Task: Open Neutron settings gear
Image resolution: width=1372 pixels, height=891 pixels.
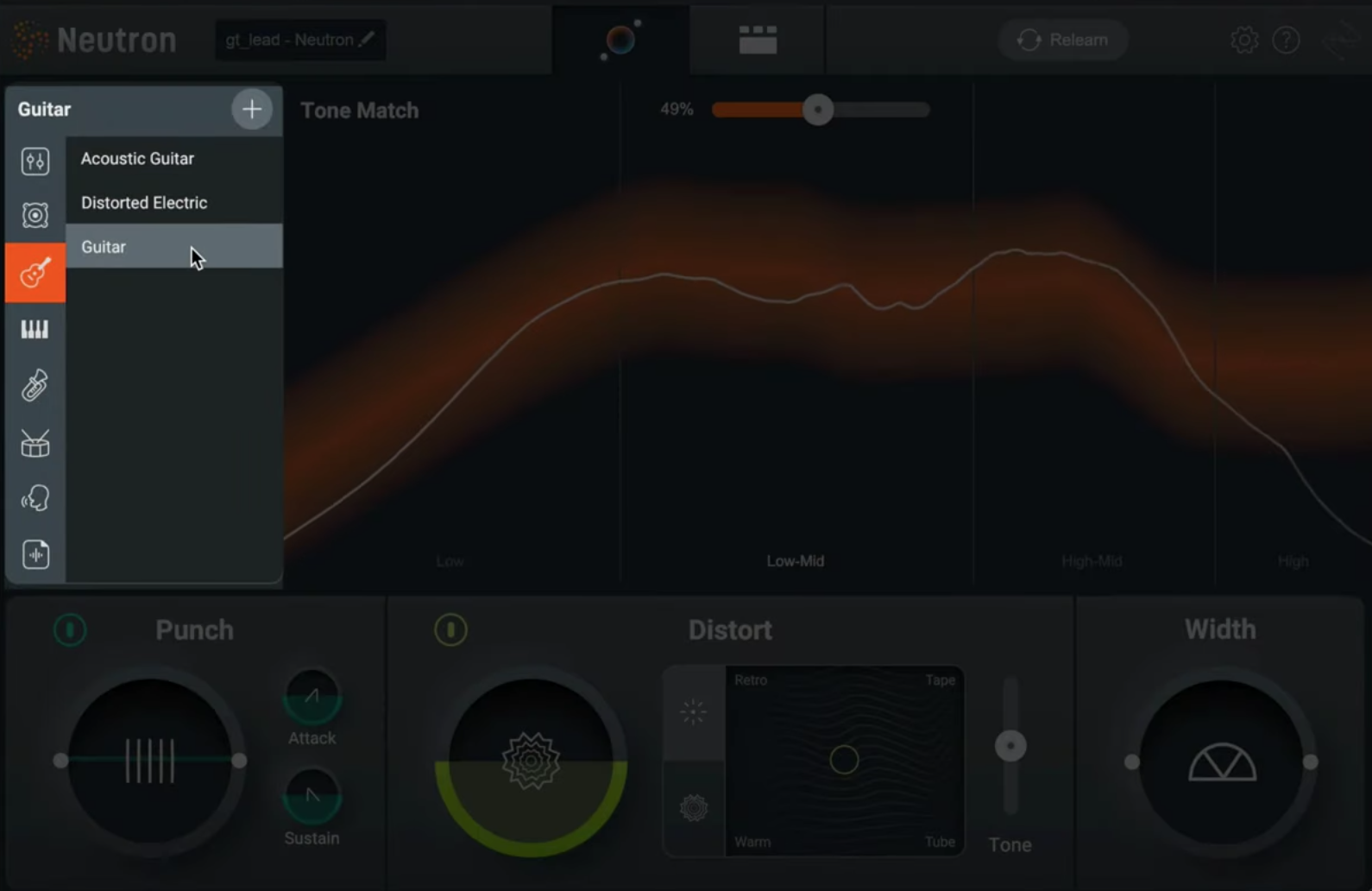Action: tap(1243, 40)
